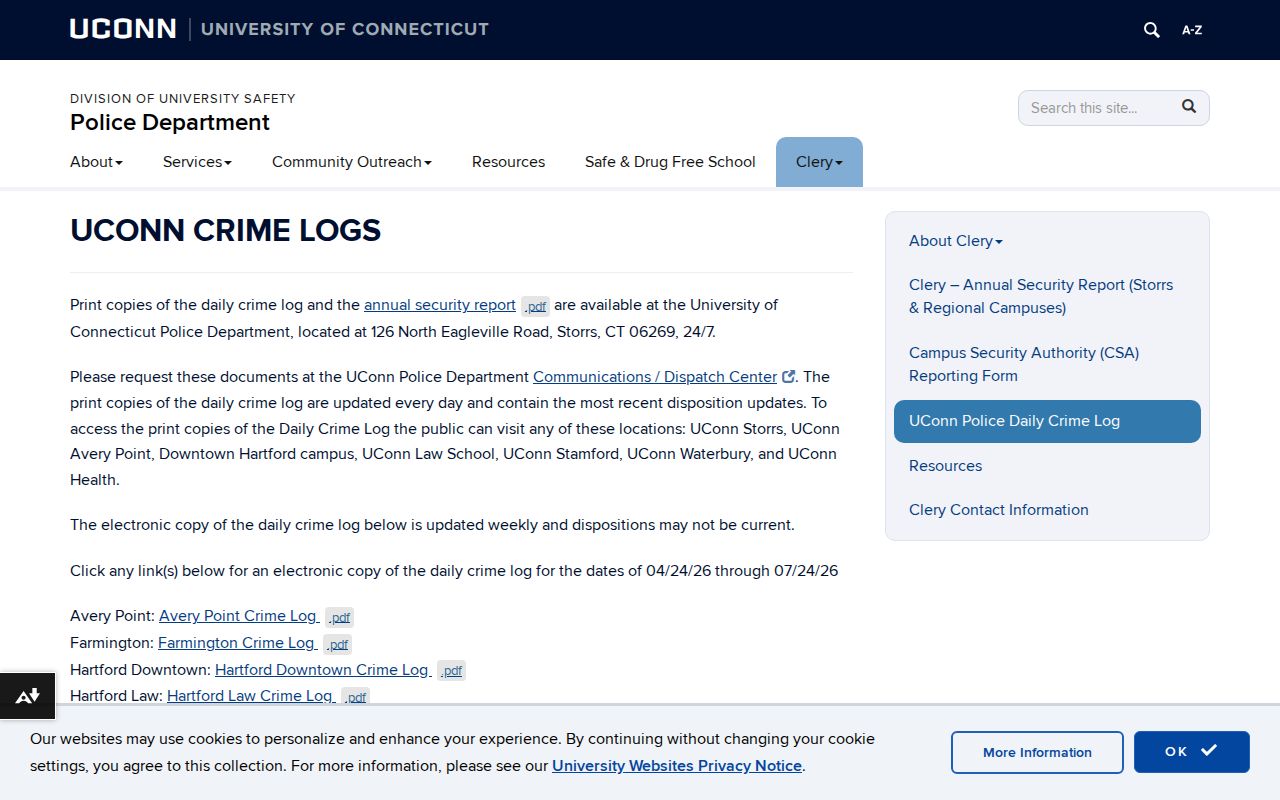Viewport: 1280px width, 800px height.
Task: Click the pdf badge beside Farmington Crime Log
Action: click(x=338, y=644)
